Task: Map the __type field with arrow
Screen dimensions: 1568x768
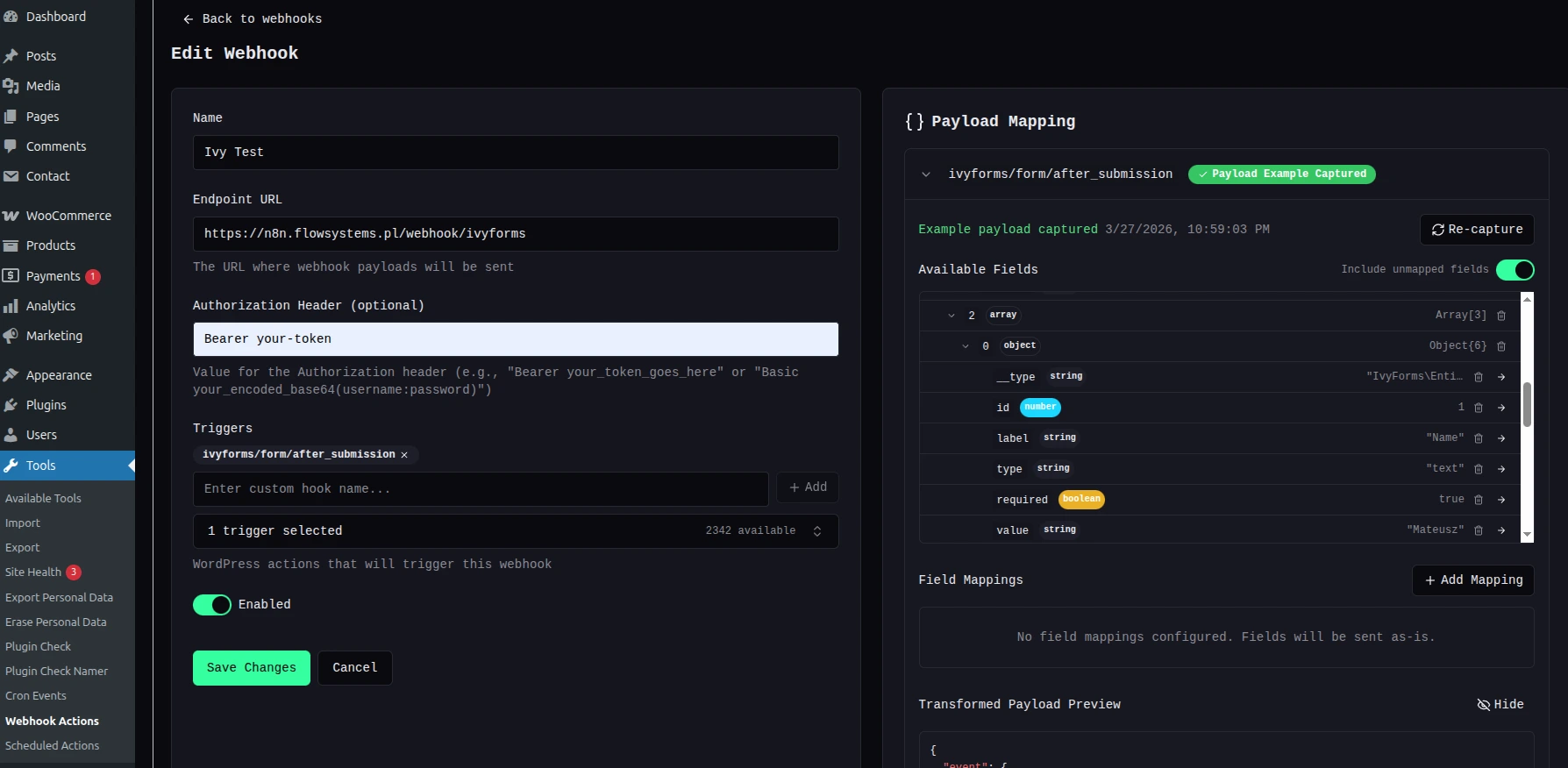Action: pyautogui.click(x=1501, y=377)
